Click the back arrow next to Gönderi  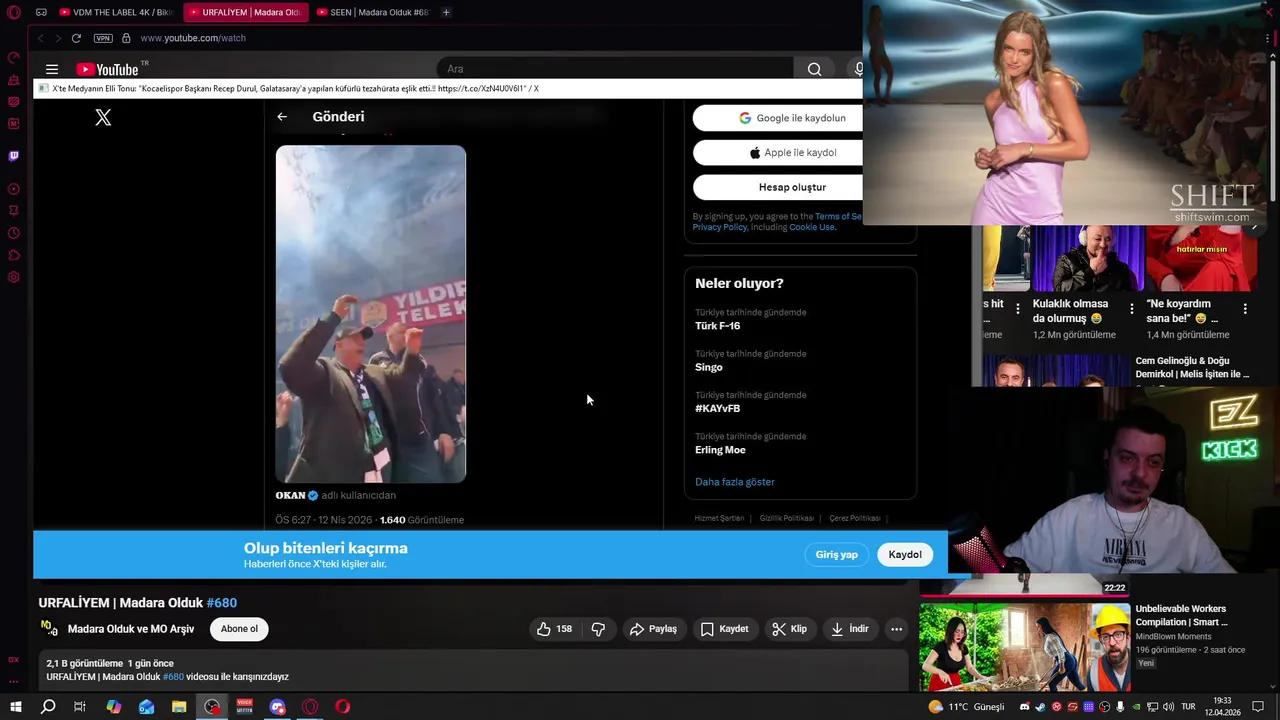[282, 117]
